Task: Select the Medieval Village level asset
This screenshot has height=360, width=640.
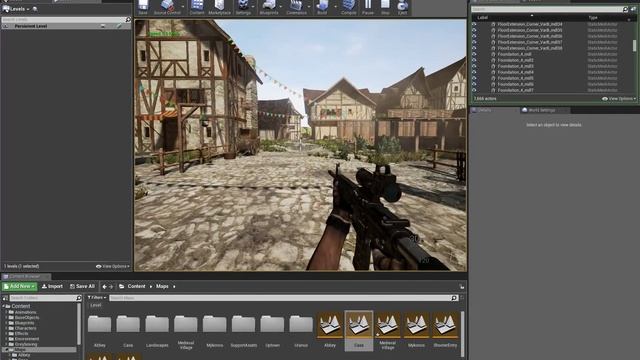Action: [387, 331]
